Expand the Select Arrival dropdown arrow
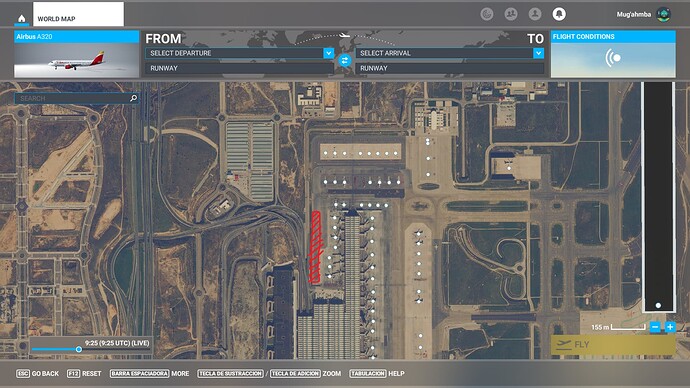 click(538, 53)
